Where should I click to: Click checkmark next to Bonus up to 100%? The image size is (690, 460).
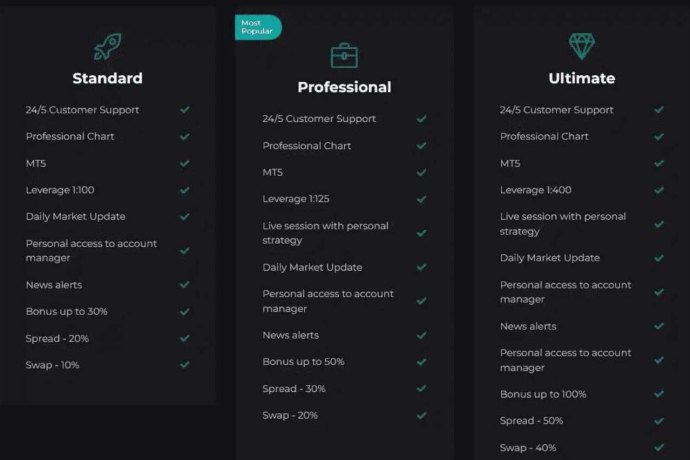659,394
